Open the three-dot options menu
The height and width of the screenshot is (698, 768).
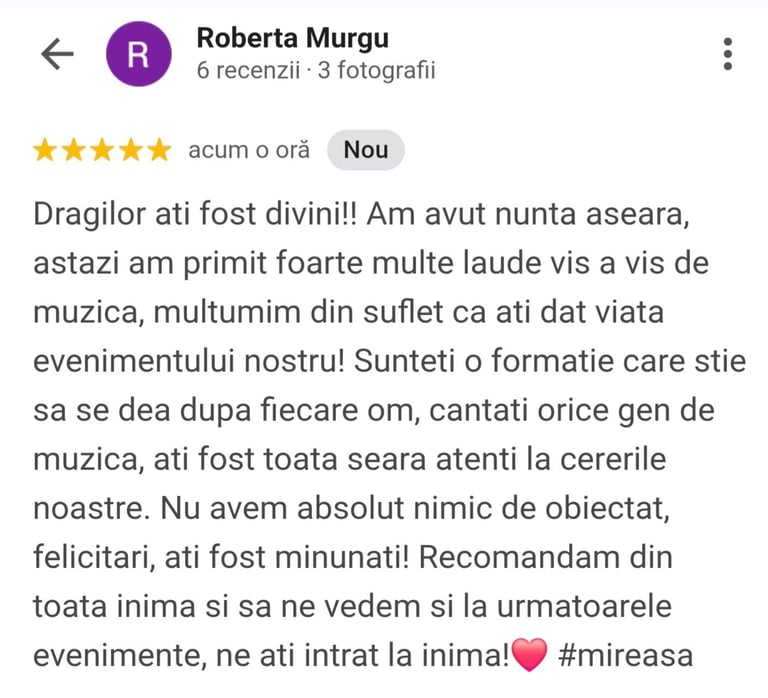(728, 54)
